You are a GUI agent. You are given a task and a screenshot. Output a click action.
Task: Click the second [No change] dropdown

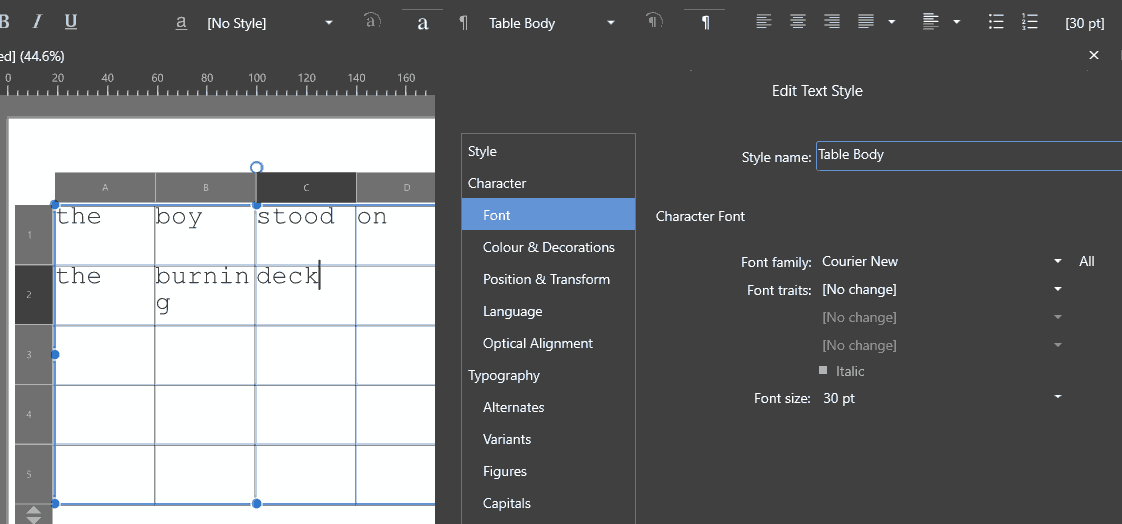click(941, 317)
